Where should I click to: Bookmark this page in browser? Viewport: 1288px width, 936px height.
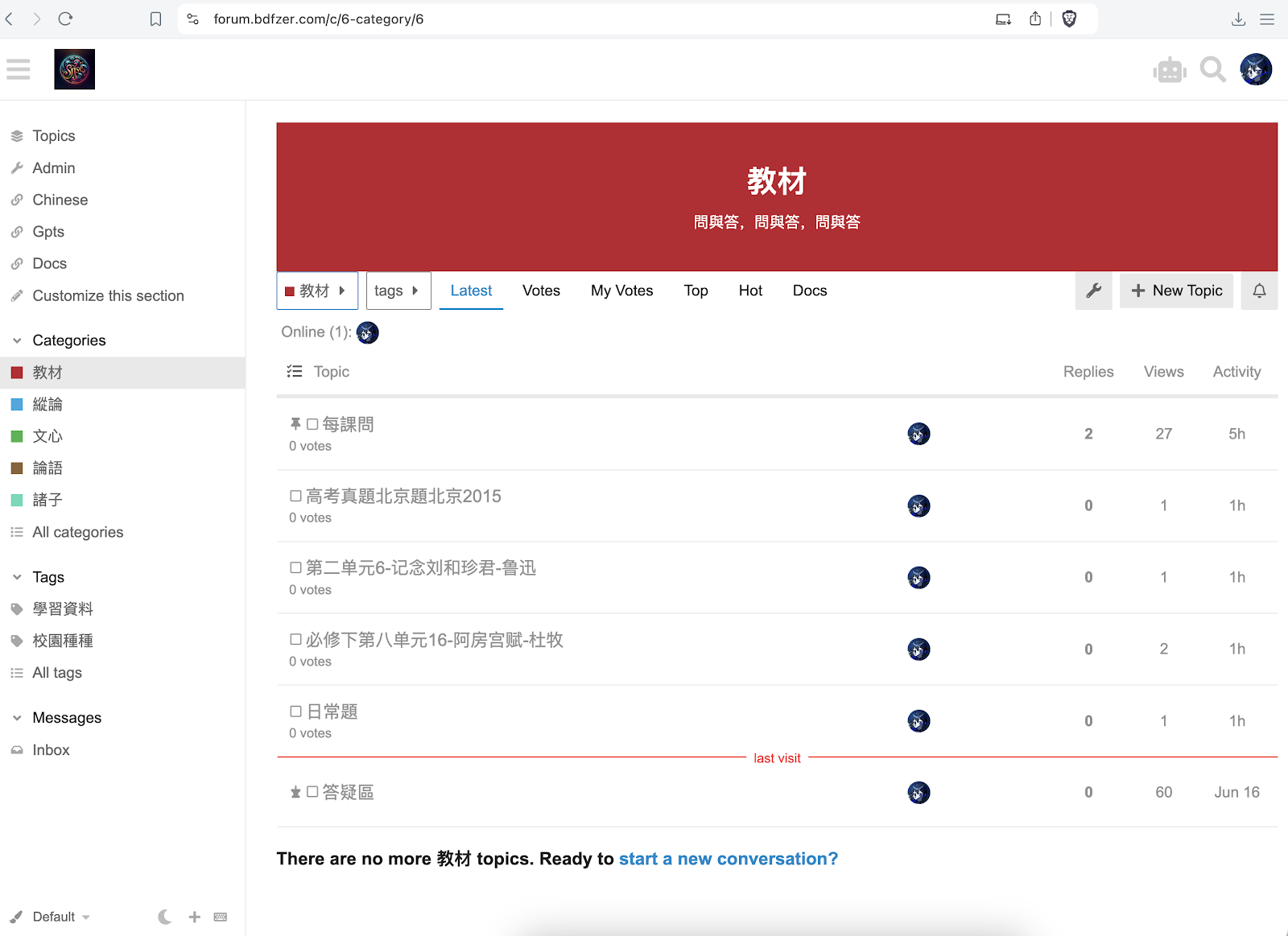(156, 19)
